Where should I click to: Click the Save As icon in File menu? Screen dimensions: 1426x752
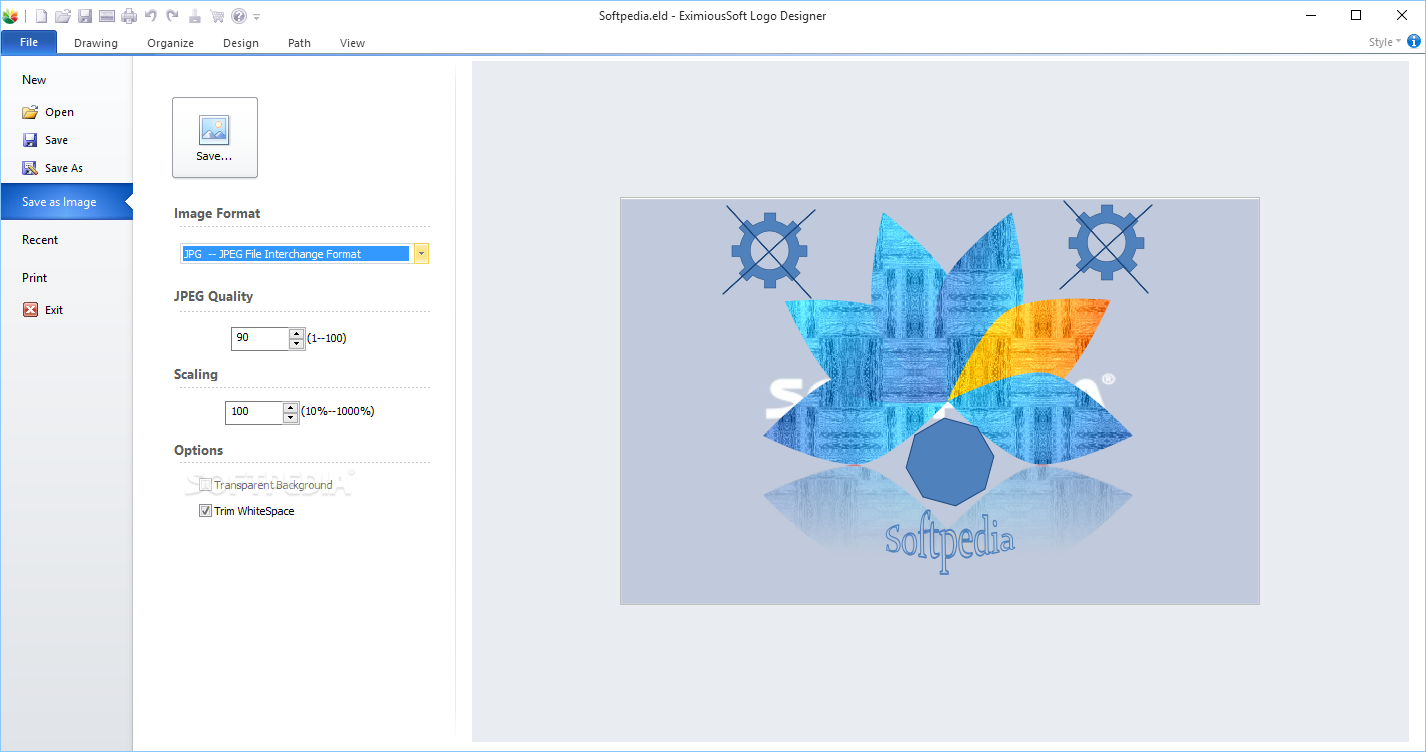(x=30, y=168)
